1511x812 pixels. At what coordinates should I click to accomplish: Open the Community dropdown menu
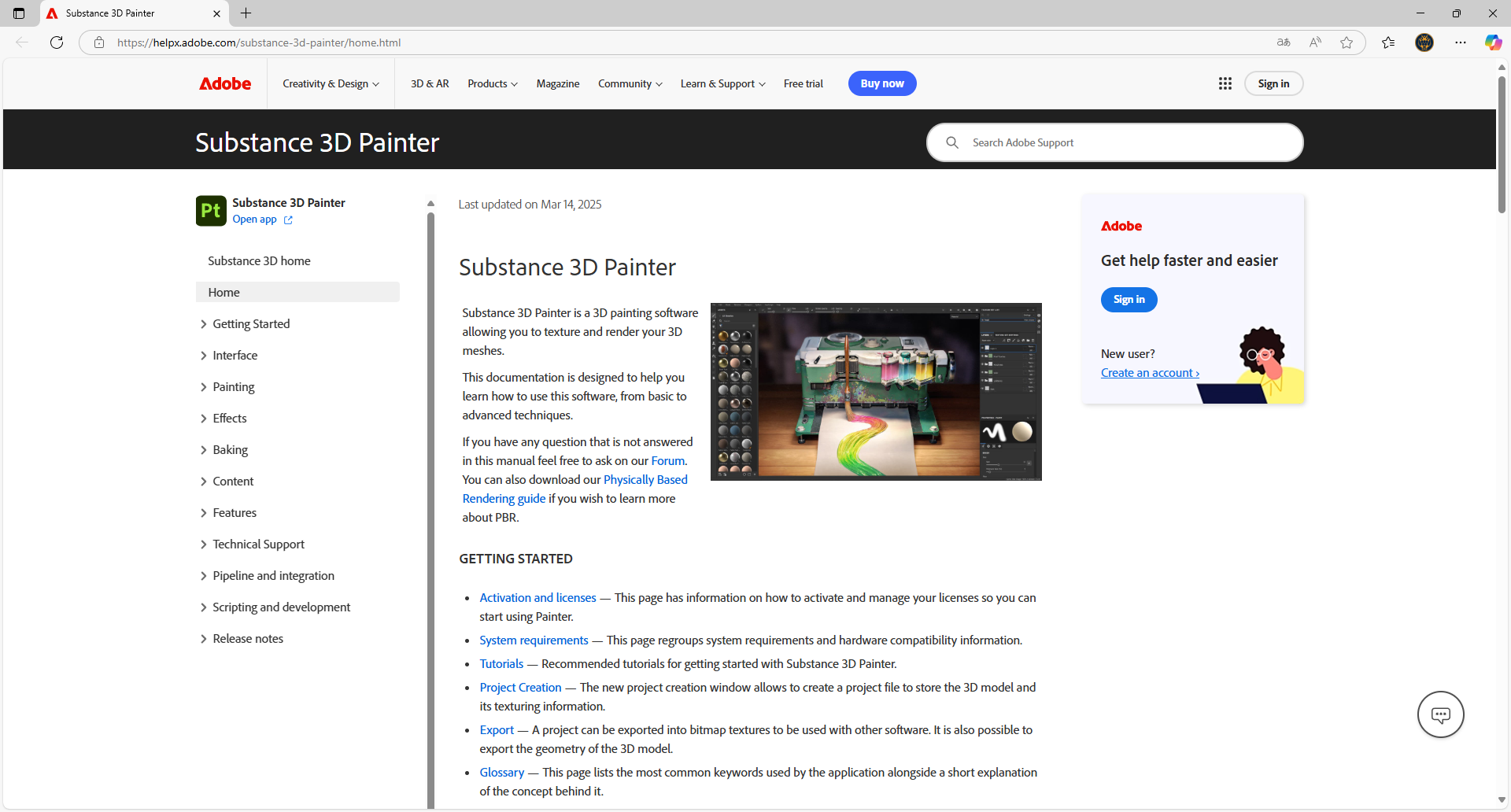[630, 83]
